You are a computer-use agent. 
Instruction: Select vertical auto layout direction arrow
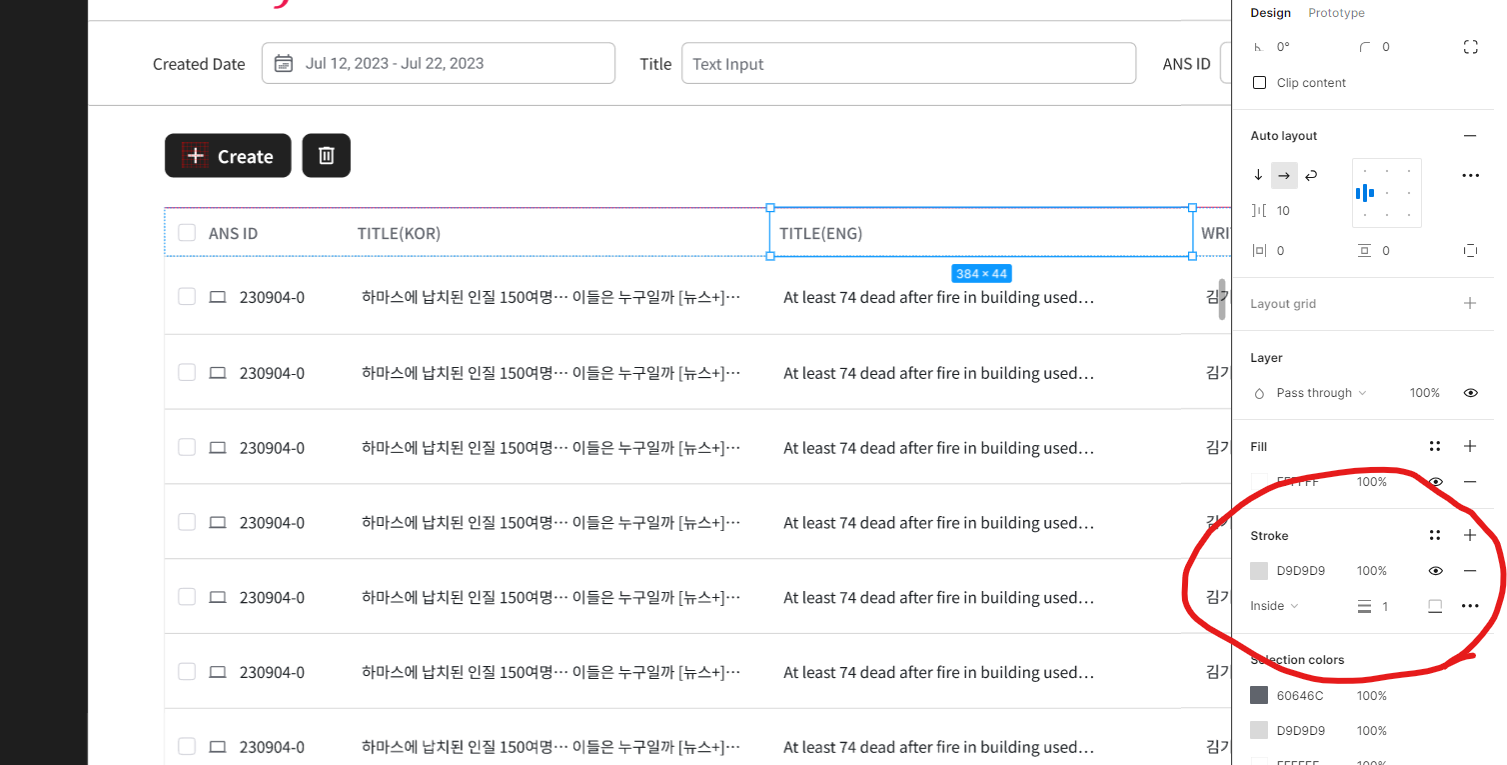click(x=1258, y=175)
